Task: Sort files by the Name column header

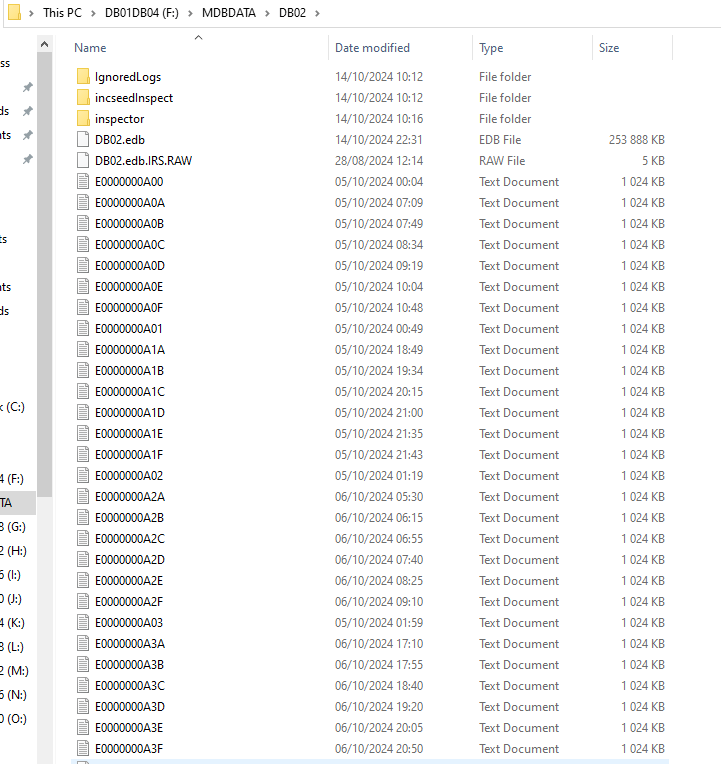Action: (90, 48)
